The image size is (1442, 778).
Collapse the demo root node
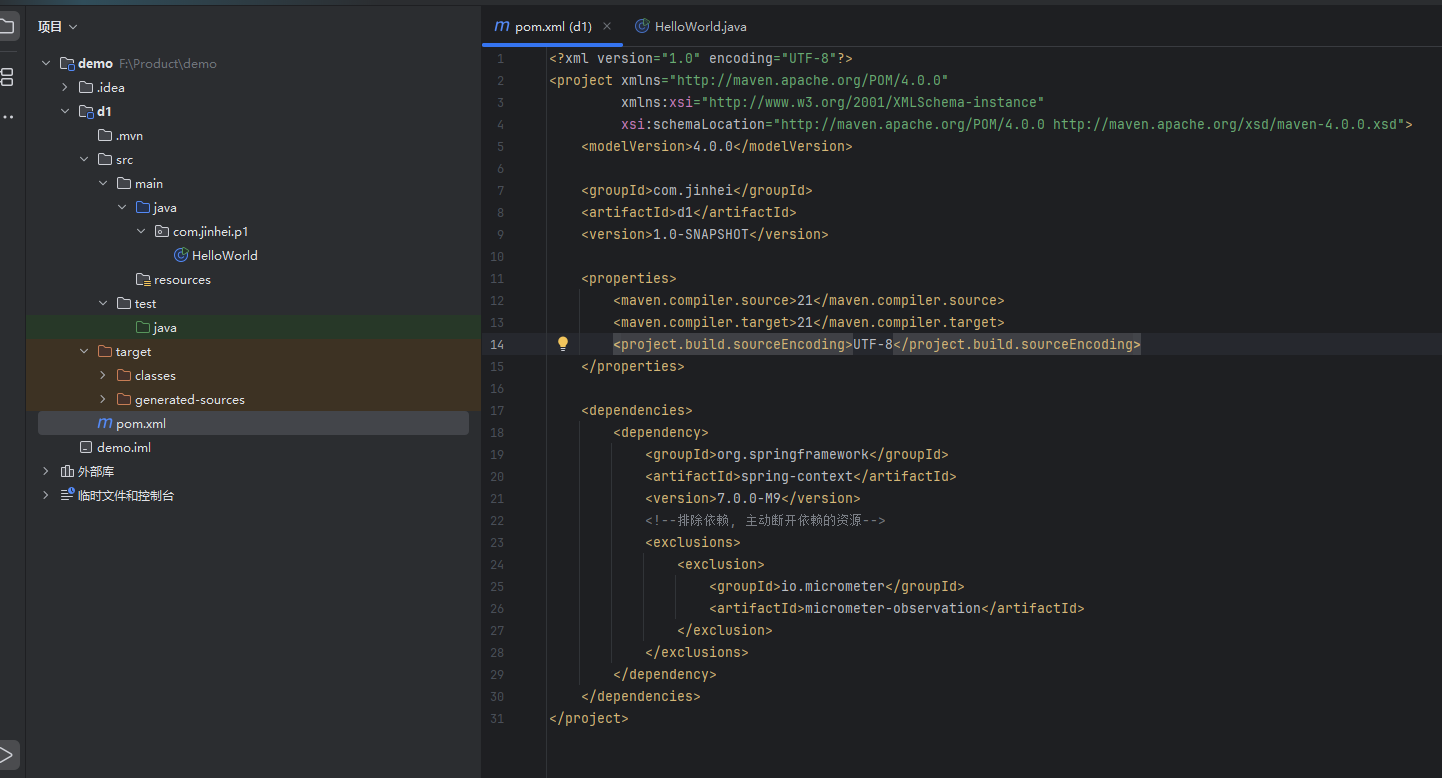(x=45, y=63)
